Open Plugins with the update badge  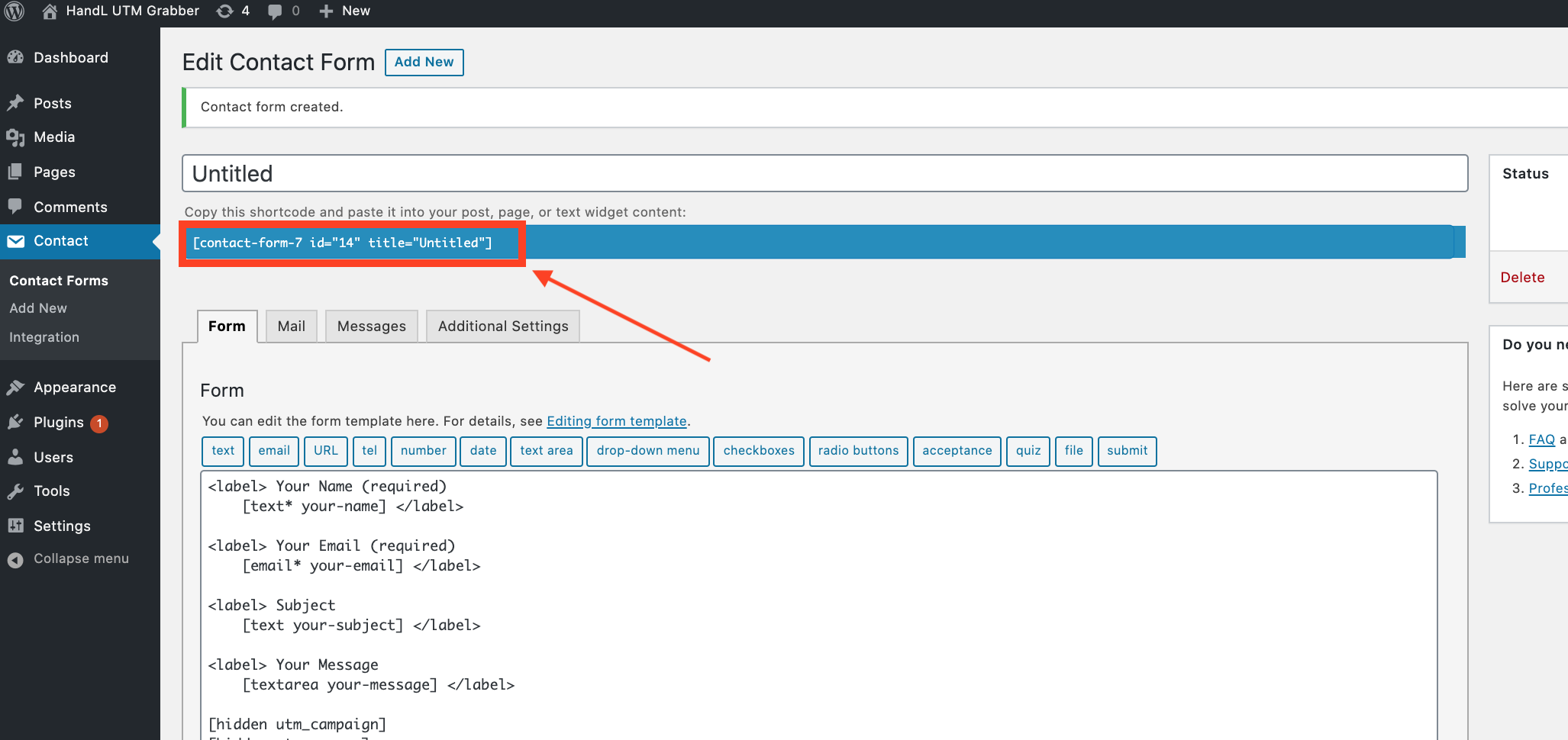click(x=60, y=423)
